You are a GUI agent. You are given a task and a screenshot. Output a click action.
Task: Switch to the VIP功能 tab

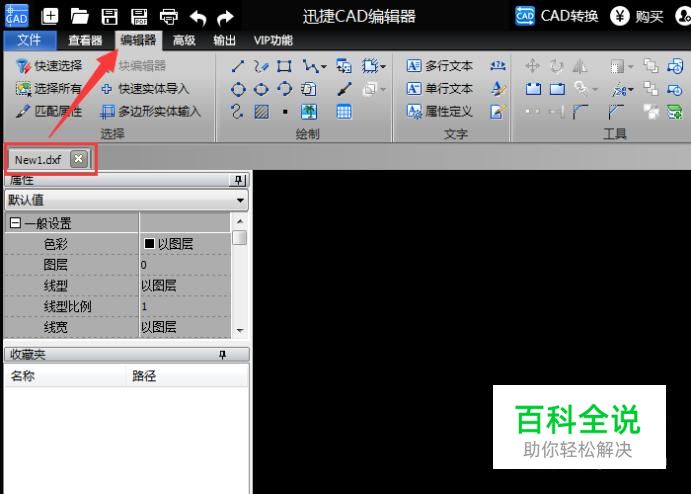273,41
